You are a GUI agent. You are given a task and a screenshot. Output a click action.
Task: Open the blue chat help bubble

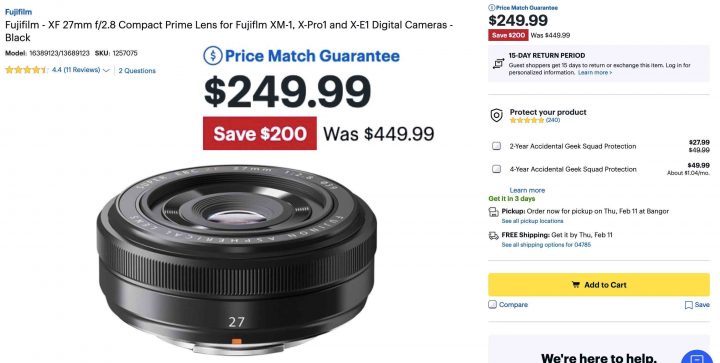click(697, 357)
